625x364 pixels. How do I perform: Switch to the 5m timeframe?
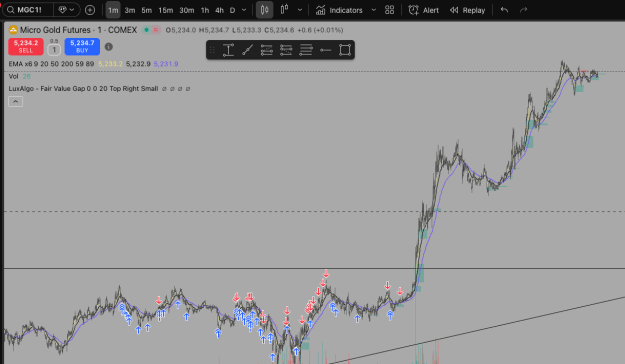pyautogui.click(x=147, y=10)
